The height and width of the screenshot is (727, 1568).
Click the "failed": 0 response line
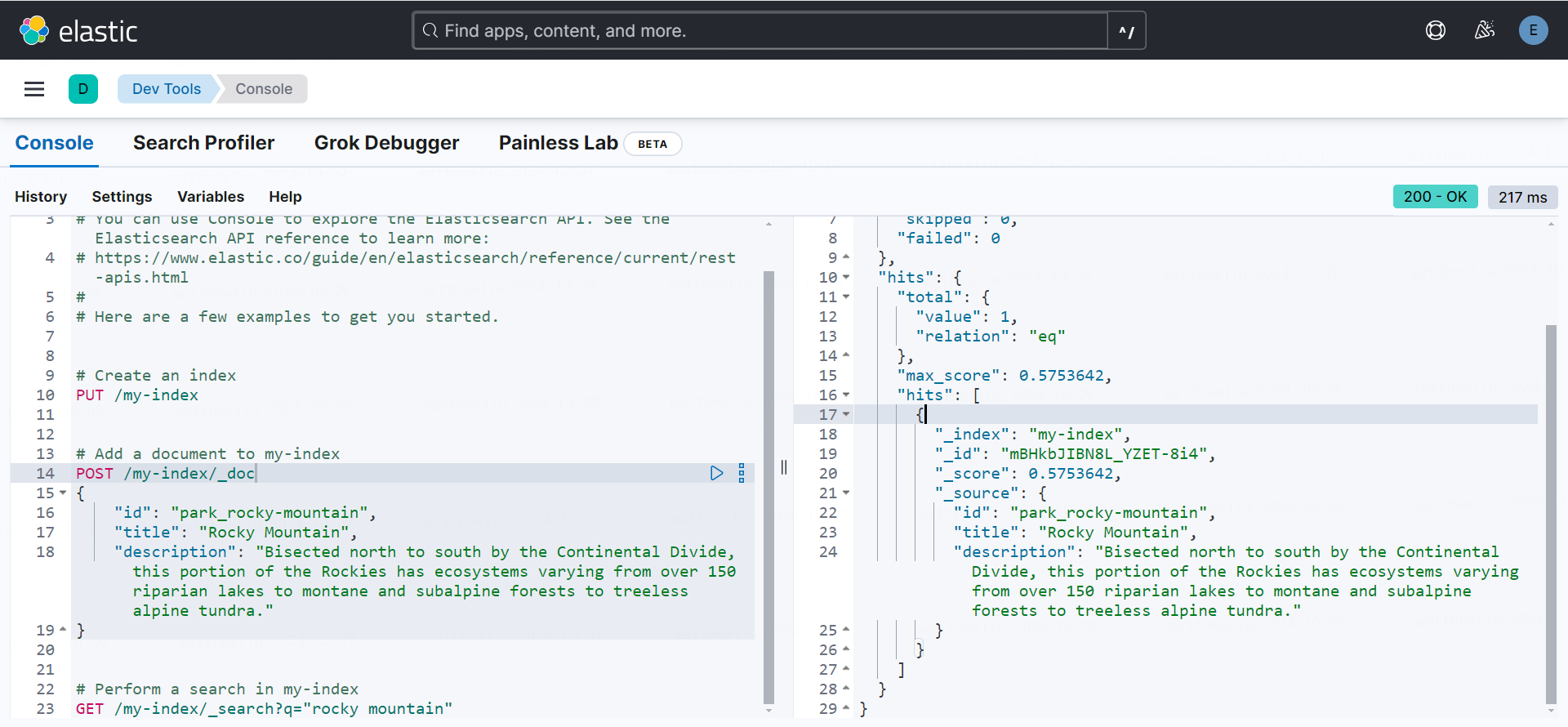click(x=948, y=239)
